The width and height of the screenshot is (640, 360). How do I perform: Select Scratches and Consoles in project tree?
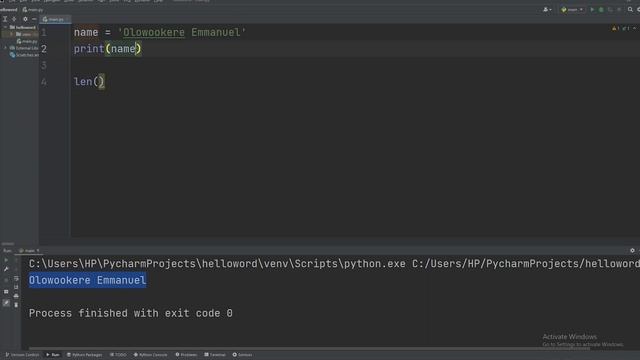point(24,55)
